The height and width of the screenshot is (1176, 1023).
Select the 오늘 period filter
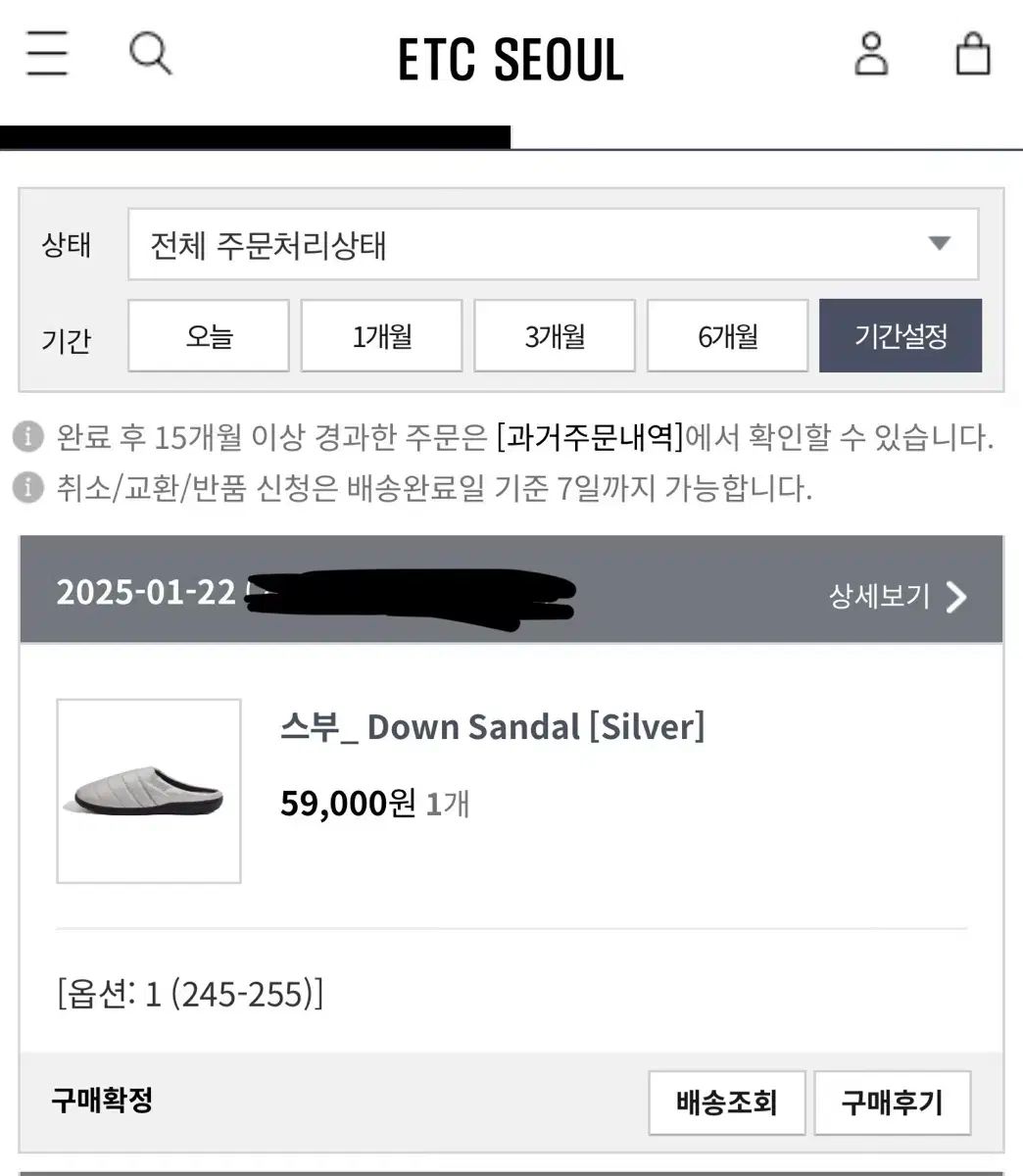209,336
